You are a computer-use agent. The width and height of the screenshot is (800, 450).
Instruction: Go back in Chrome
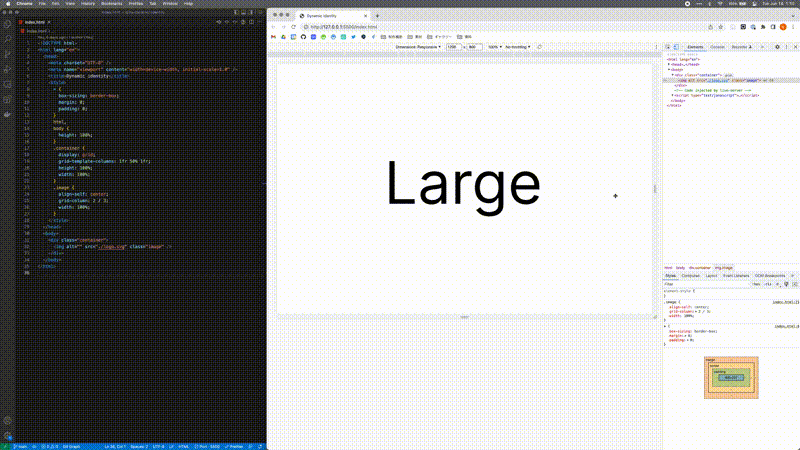tap(273, 27)
